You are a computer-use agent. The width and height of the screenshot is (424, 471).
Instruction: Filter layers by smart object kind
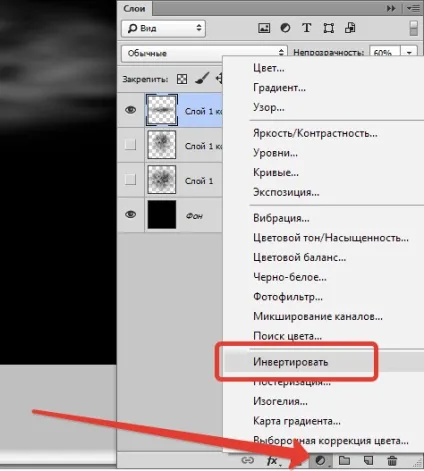350,28
